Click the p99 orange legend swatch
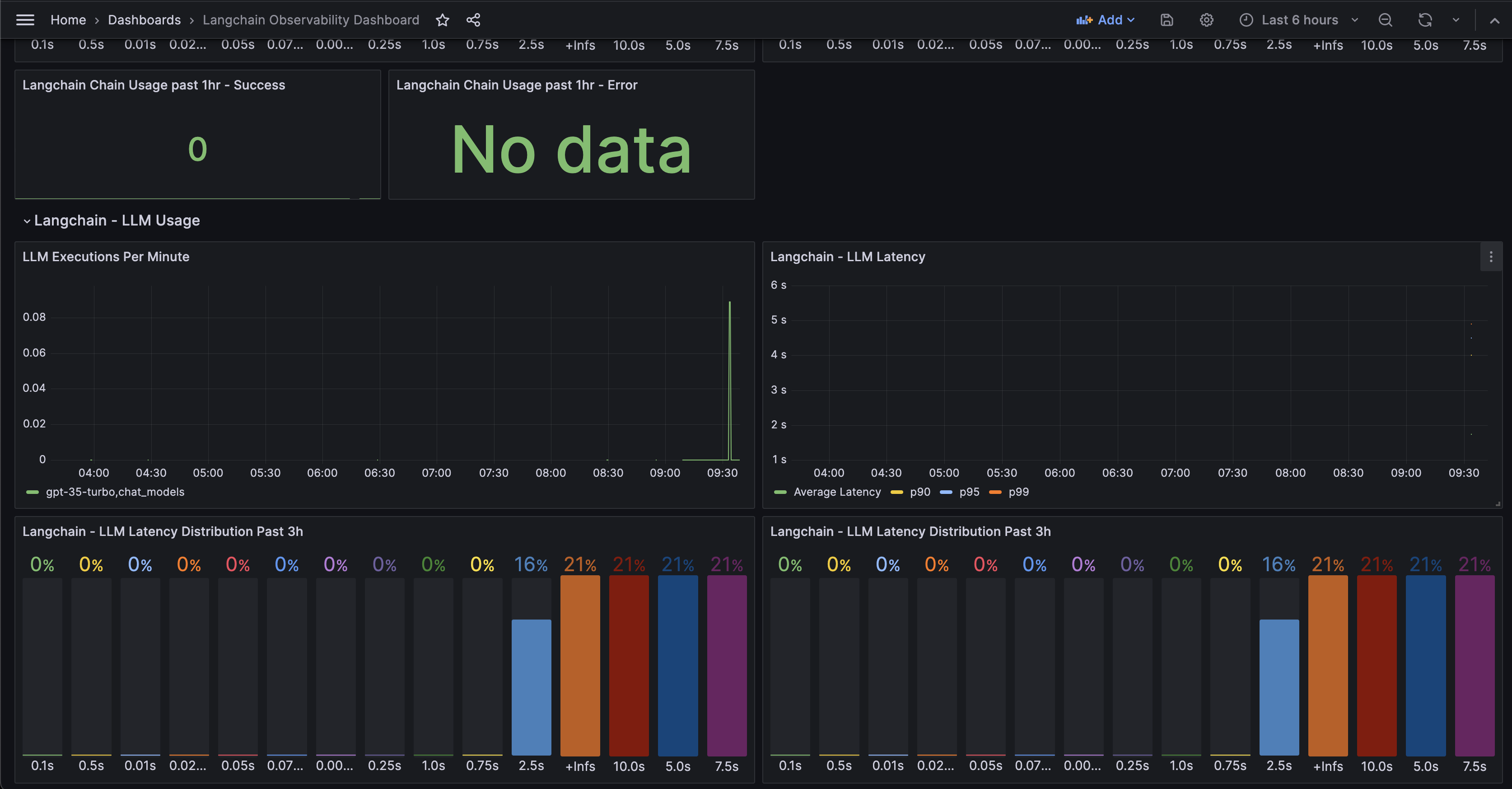 [x=995, y=492]
